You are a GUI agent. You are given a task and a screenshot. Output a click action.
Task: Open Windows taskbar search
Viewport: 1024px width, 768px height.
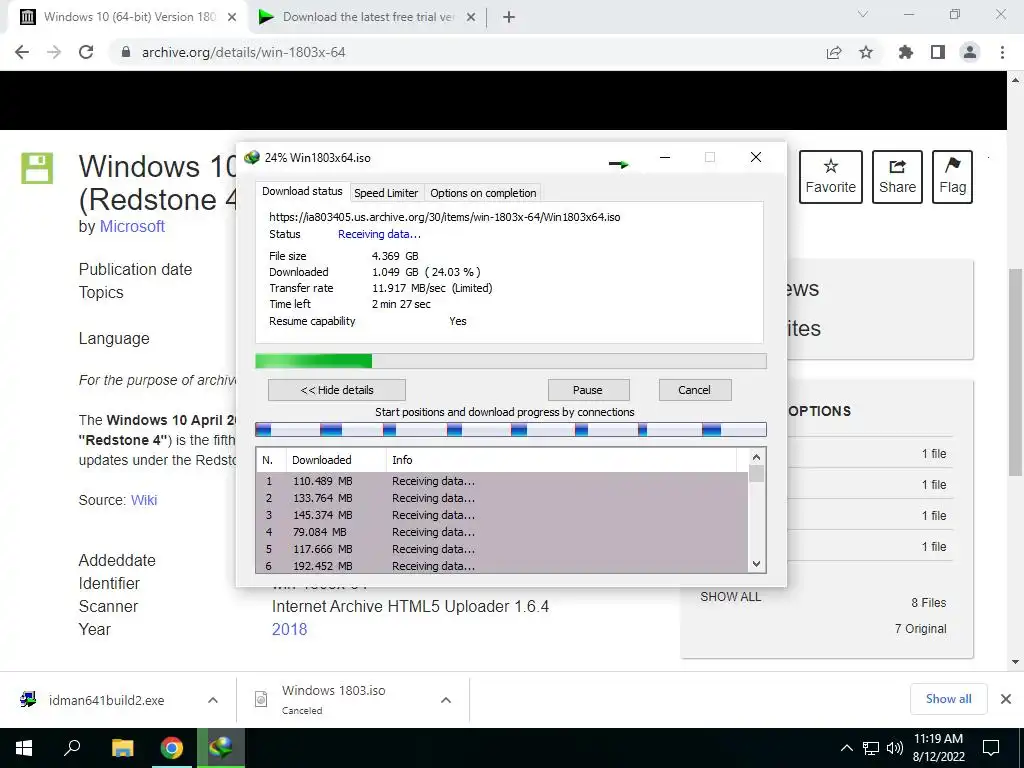click(x=72, y=748)
